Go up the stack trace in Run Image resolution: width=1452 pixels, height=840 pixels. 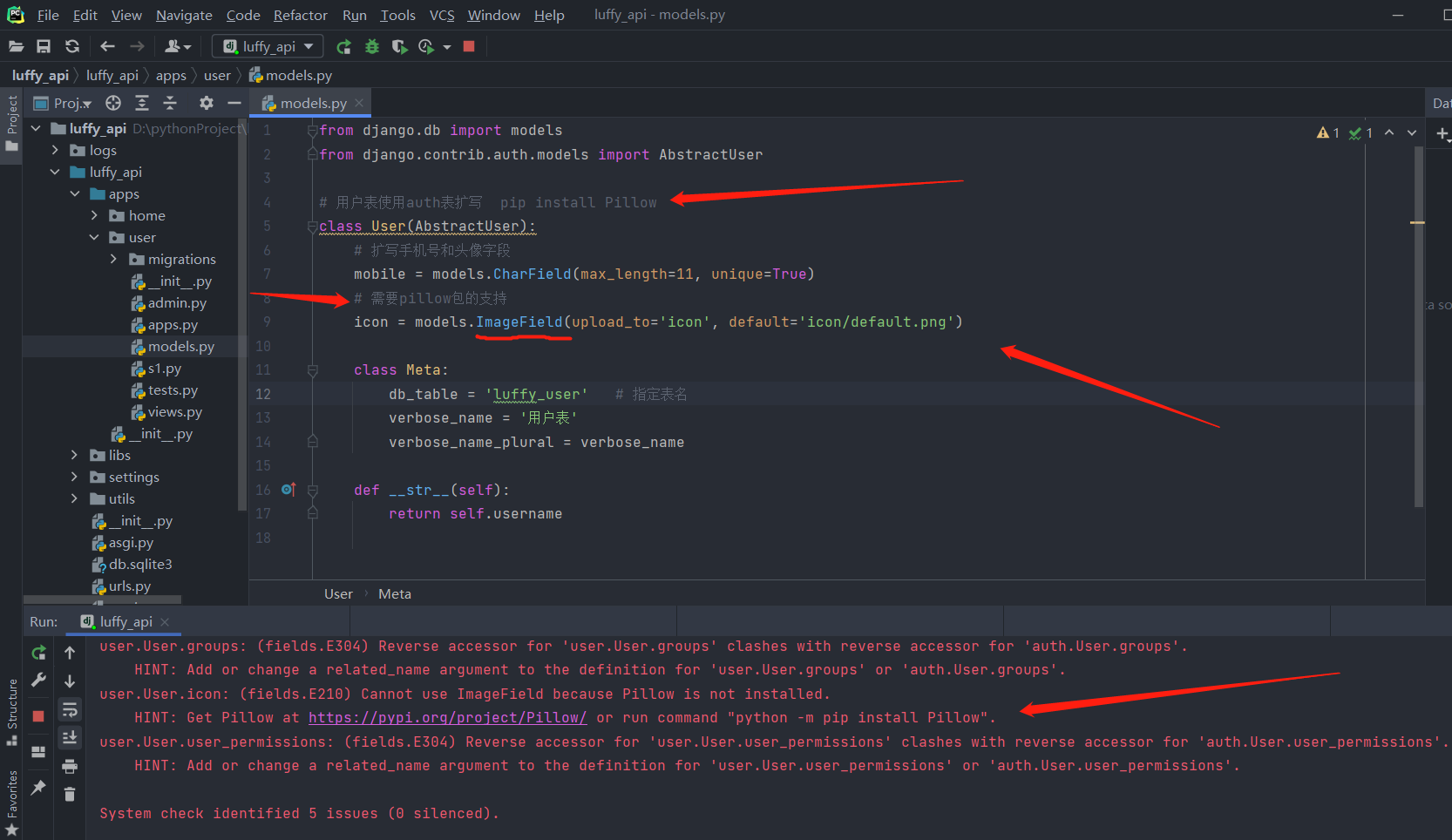[70, 653]
